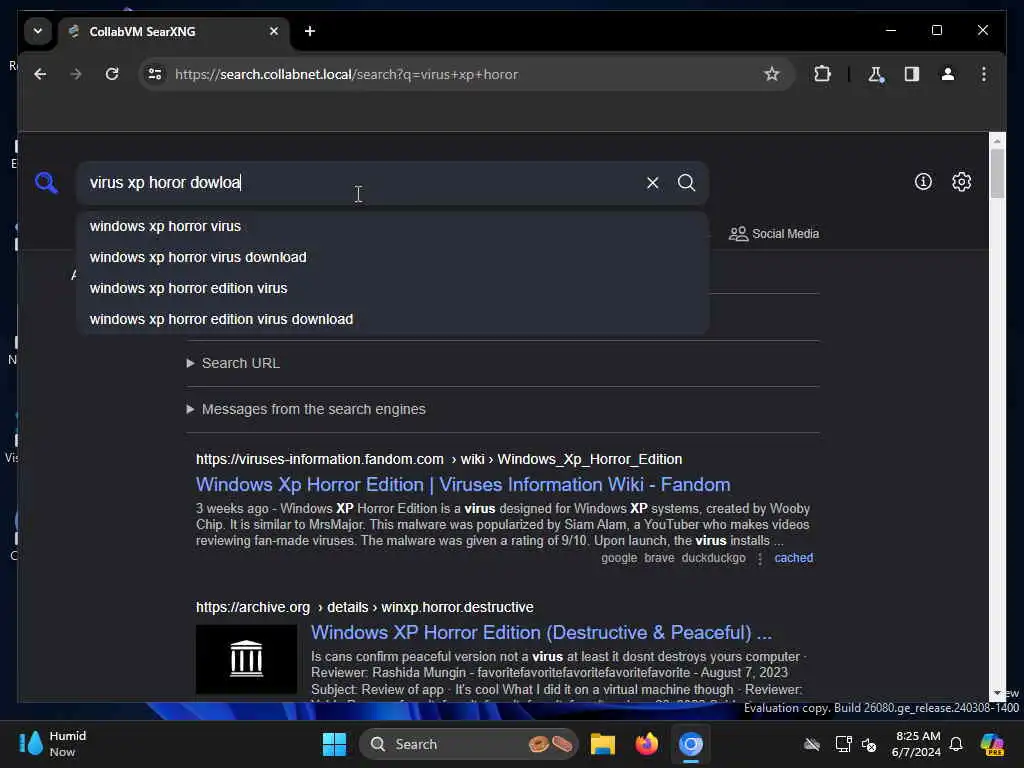Open Chrome three-dot menu
The width and height of the screenshot is (1024, 768).
[x=984, y=74]
